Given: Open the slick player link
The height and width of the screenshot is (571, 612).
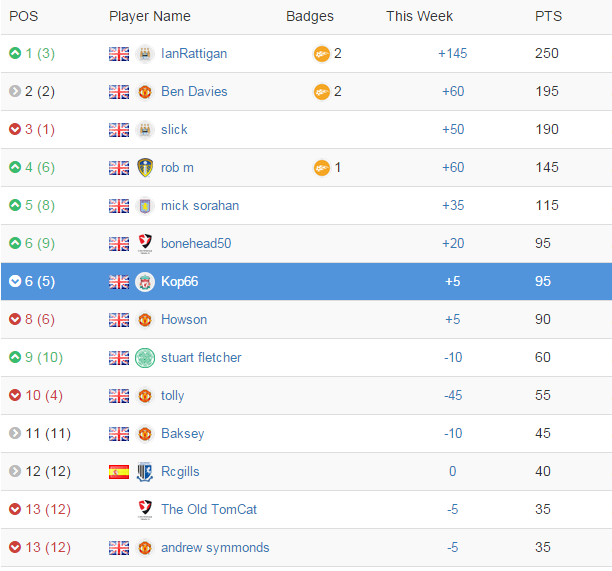Looking at the screenshot, I should (x=174, y=130).
